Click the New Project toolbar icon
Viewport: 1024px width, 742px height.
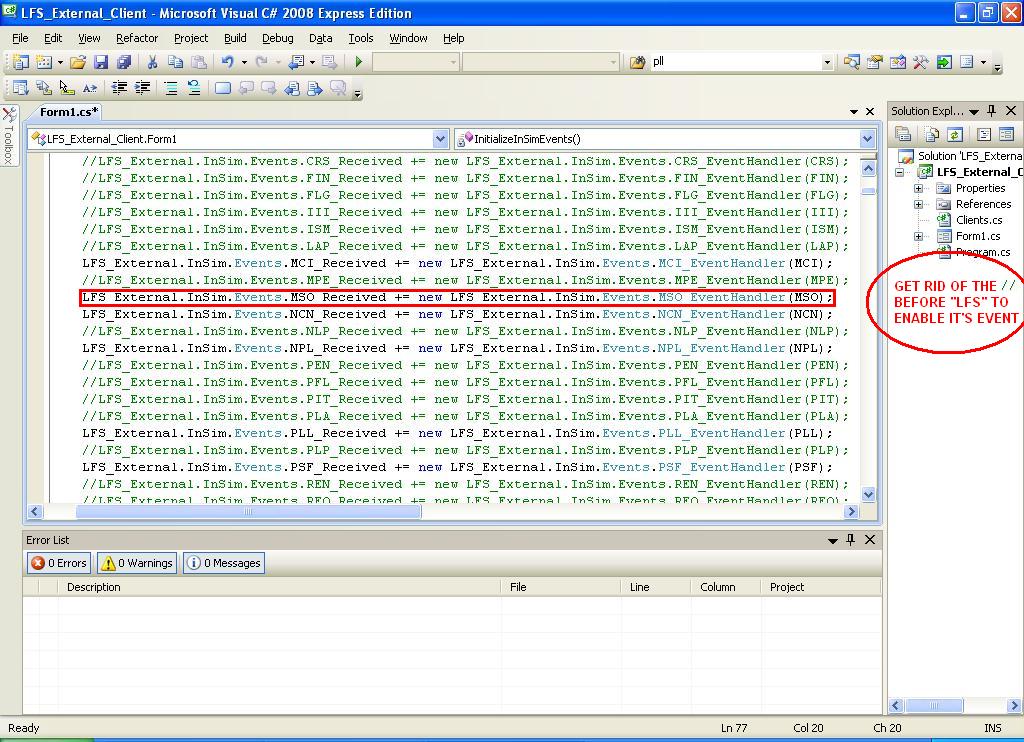[x=21, y=62]
